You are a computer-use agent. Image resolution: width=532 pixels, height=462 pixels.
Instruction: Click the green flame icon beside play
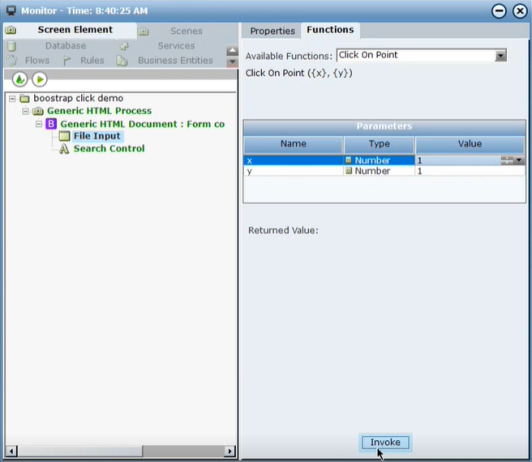[20, 79]
